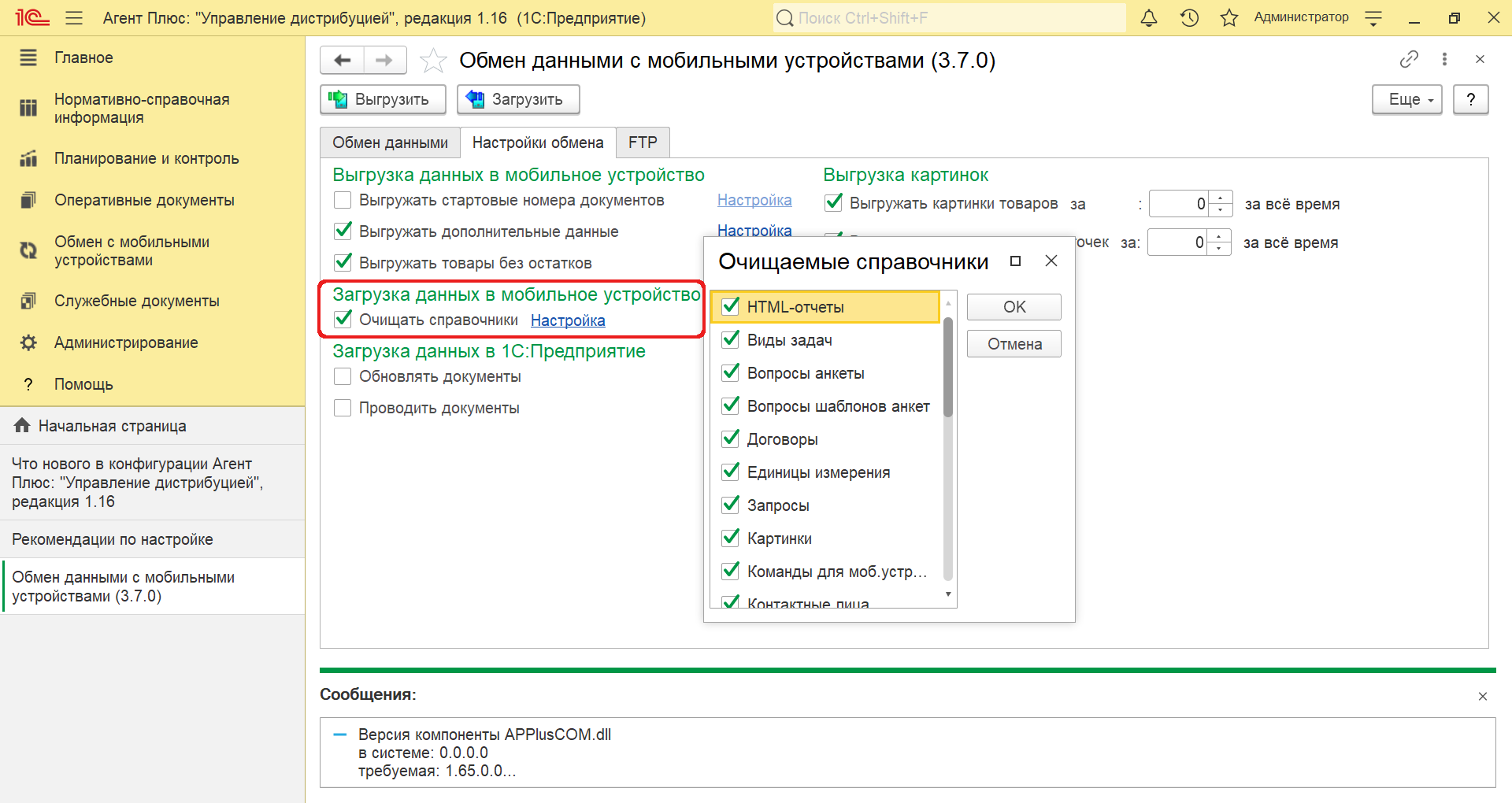Screen dimensions: 1512x803
Task: Click the Выгрузить button
Action: (383, 99)
